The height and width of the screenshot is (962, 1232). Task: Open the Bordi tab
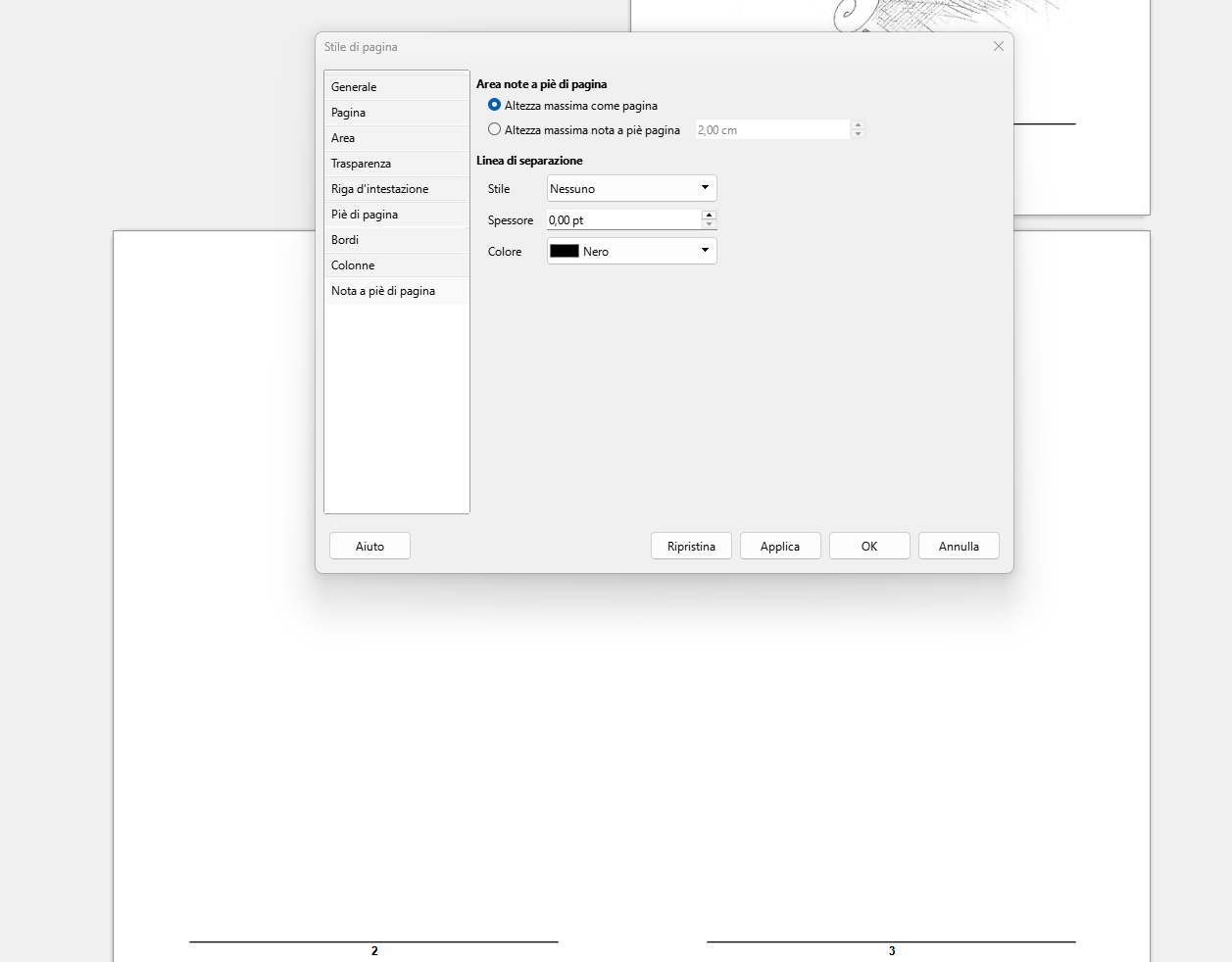click(397, 239)
